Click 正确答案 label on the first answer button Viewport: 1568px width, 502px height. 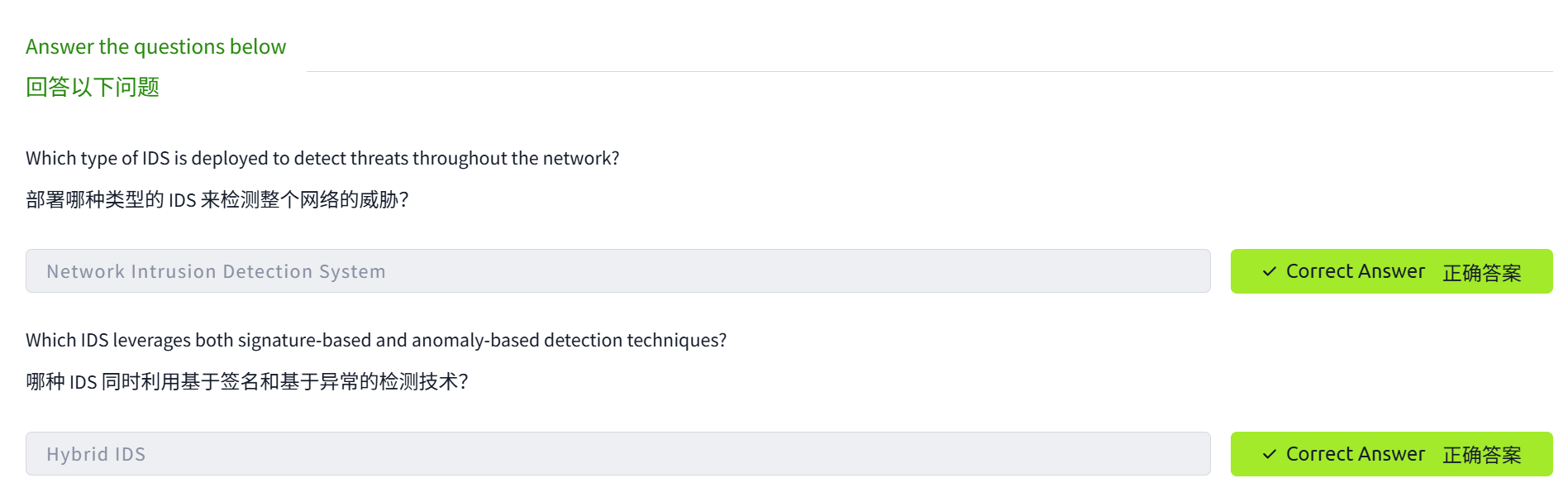(x=1481, y=273)
